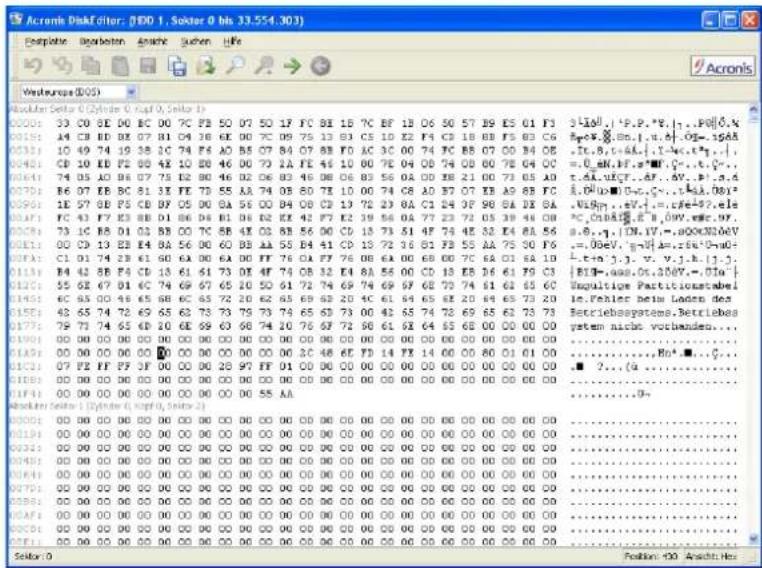Click the 'le.Fehler beim Laden des' ASCII text
762x568 pixels.
coord(650,299)
